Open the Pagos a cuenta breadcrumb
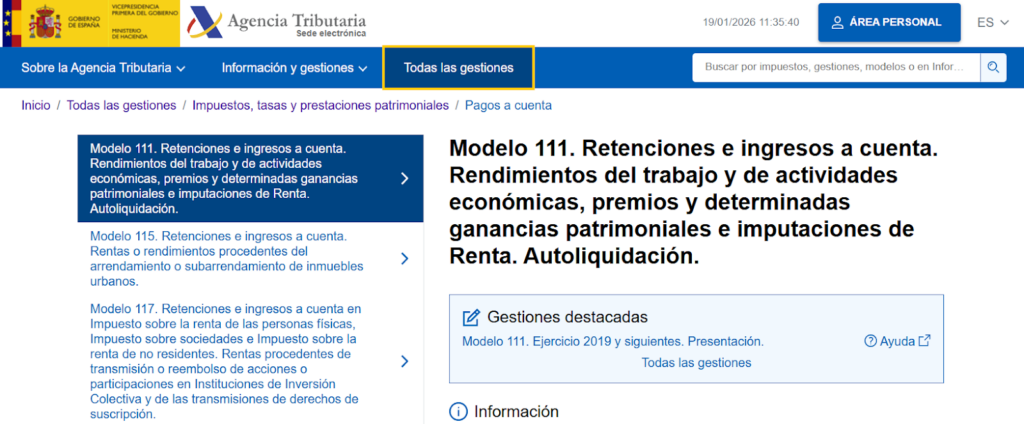Viewport: 1024px width, 424px height. coord(508,105)
